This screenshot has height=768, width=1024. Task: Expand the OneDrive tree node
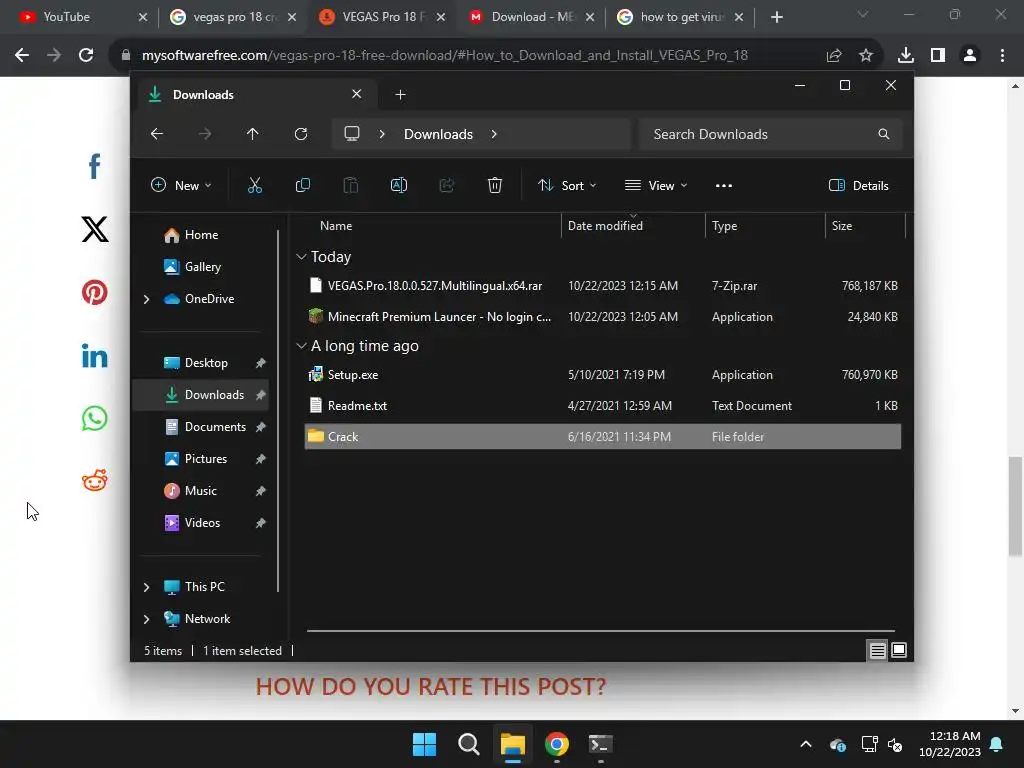click(146, 299)
